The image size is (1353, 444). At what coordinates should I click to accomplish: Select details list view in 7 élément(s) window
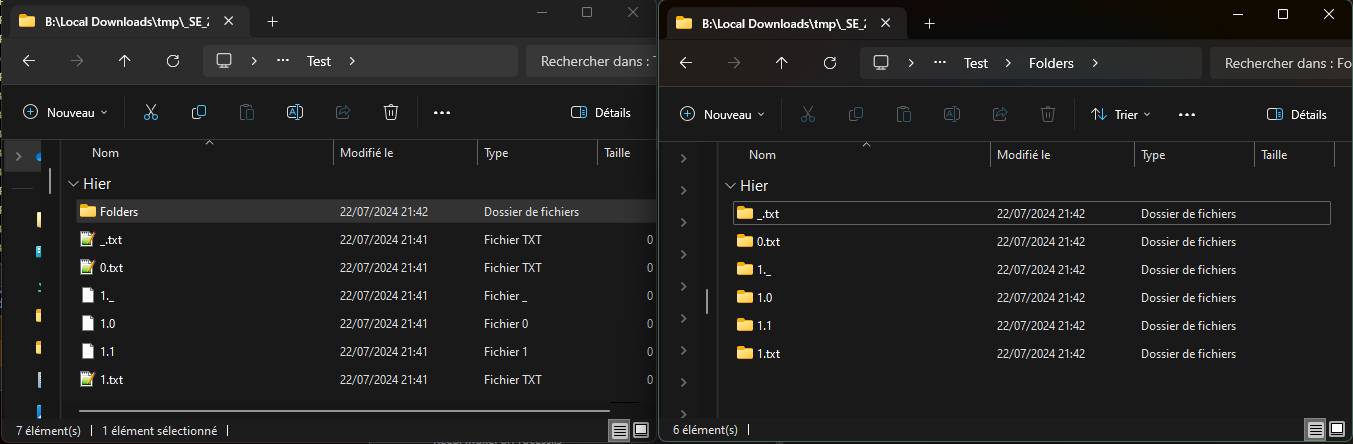[620, 430]
